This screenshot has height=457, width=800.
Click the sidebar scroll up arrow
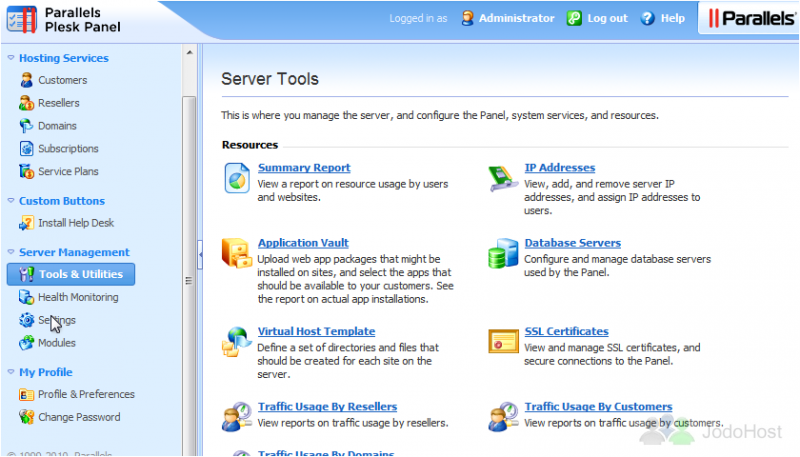189,53
